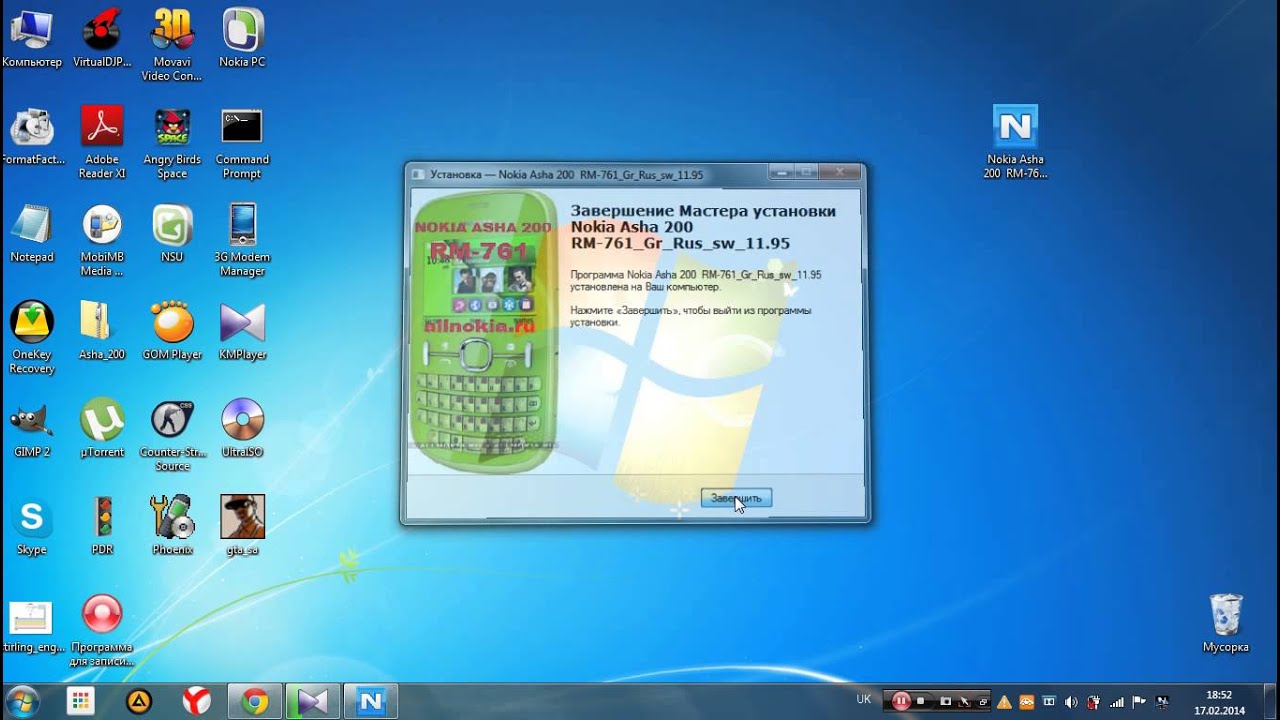Viewport: 1280px width, 720px height.
Task: Open Nokia Asha 200 RM-76 desktop icon
Action: click(x=1015, y=142)
